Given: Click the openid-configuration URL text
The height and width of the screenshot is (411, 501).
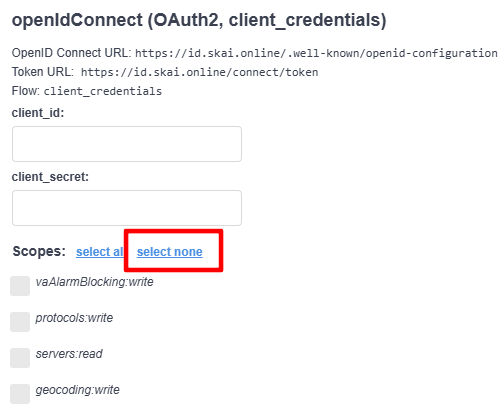Looking at the screenshot, I should pyautogui.click(x=316, y=53).
